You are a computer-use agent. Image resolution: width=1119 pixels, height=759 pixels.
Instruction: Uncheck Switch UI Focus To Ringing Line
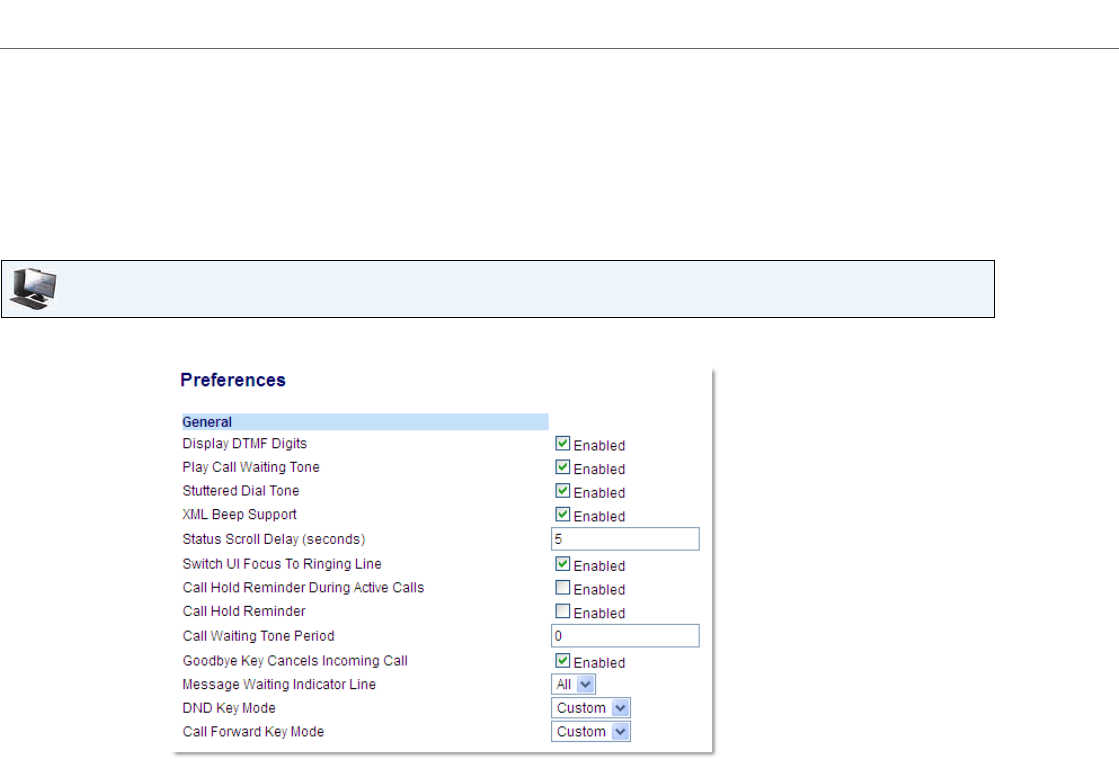(x=563, y=565)
